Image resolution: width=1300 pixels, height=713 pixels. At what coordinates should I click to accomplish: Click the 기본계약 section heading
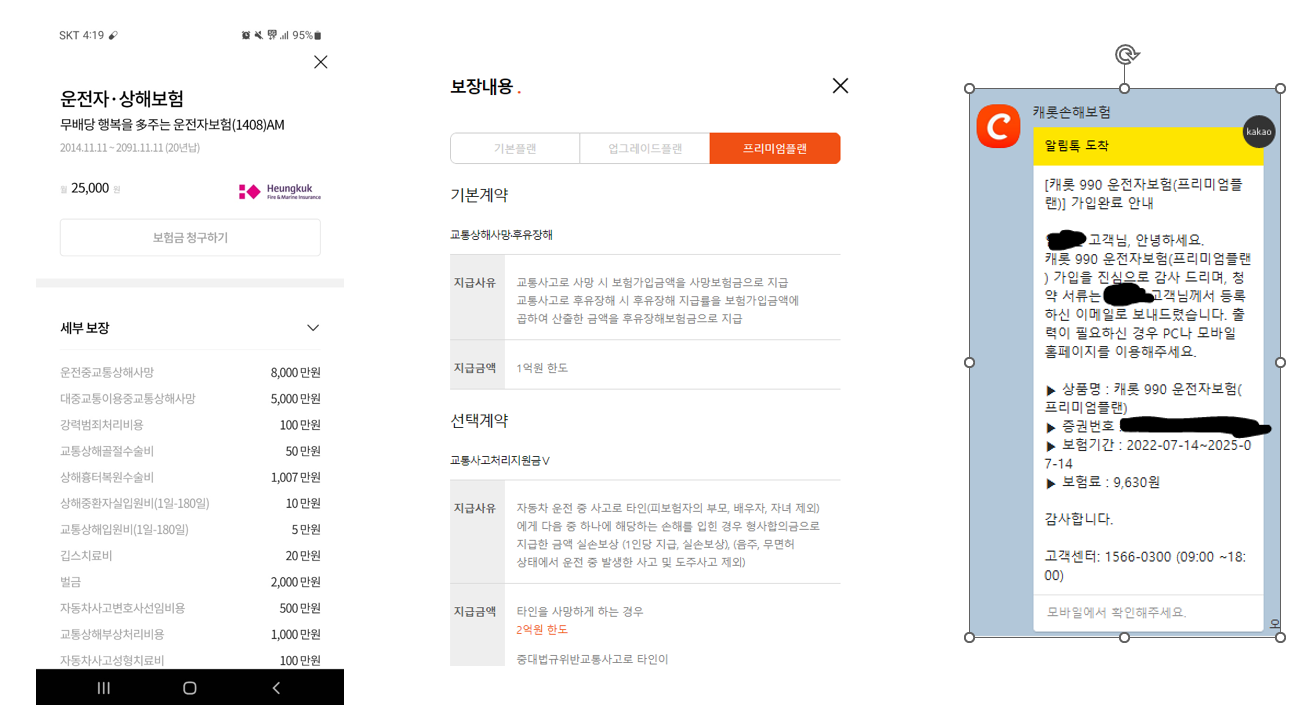(479, 195)
